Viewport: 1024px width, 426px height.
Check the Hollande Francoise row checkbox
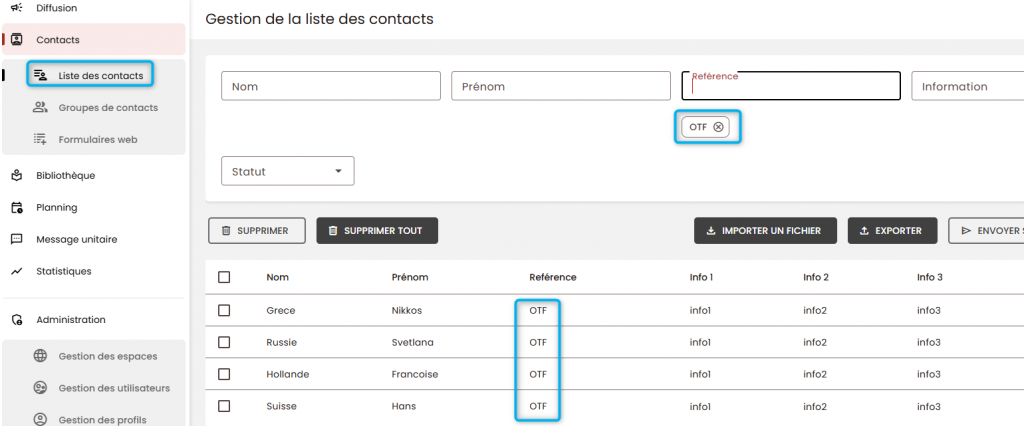pos(224,374)
